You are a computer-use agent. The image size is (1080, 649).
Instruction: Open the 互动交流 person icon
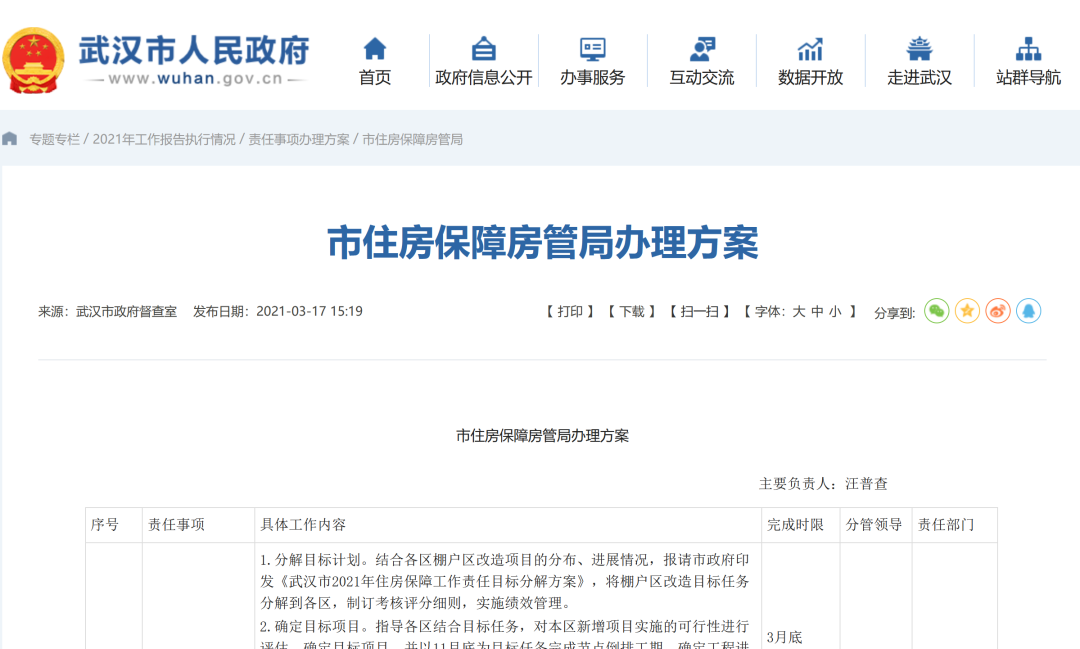click(702, 48)
